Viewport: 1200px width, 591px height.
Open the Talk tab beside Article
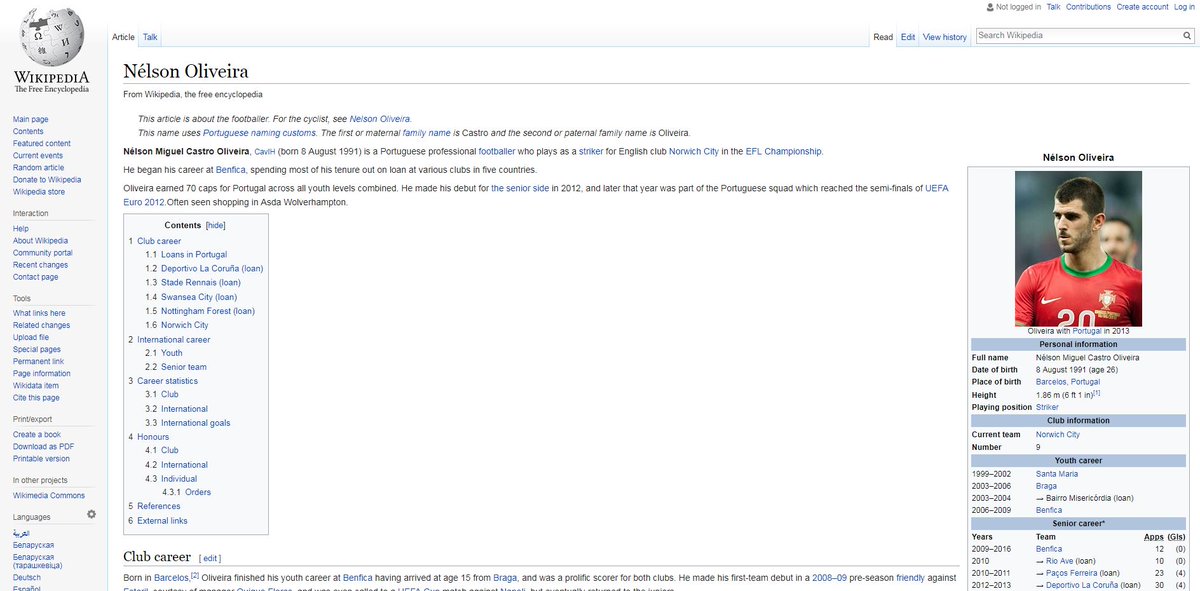(150, 37)
